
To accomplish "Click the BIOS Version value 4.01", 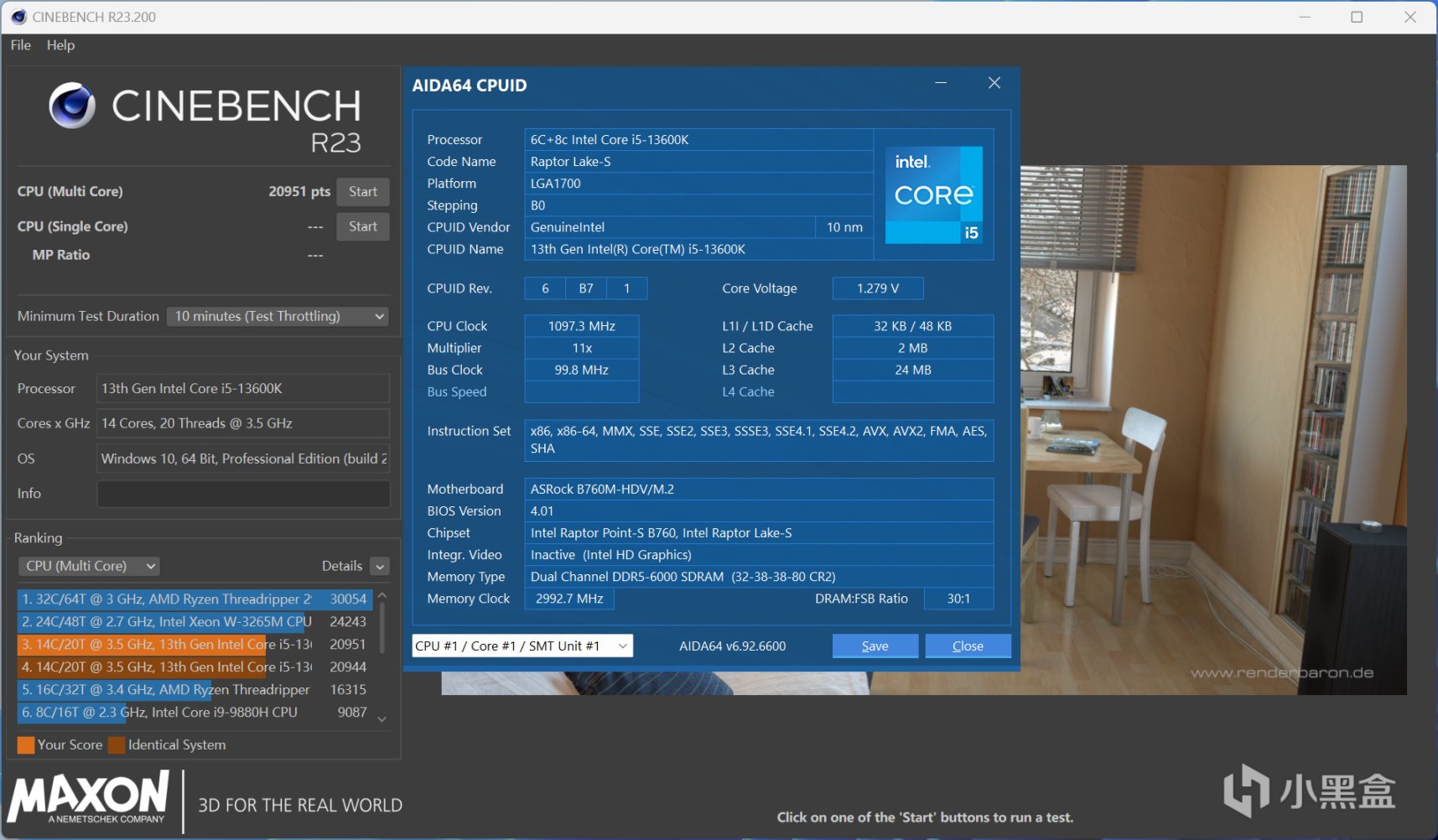I will 760,511.
